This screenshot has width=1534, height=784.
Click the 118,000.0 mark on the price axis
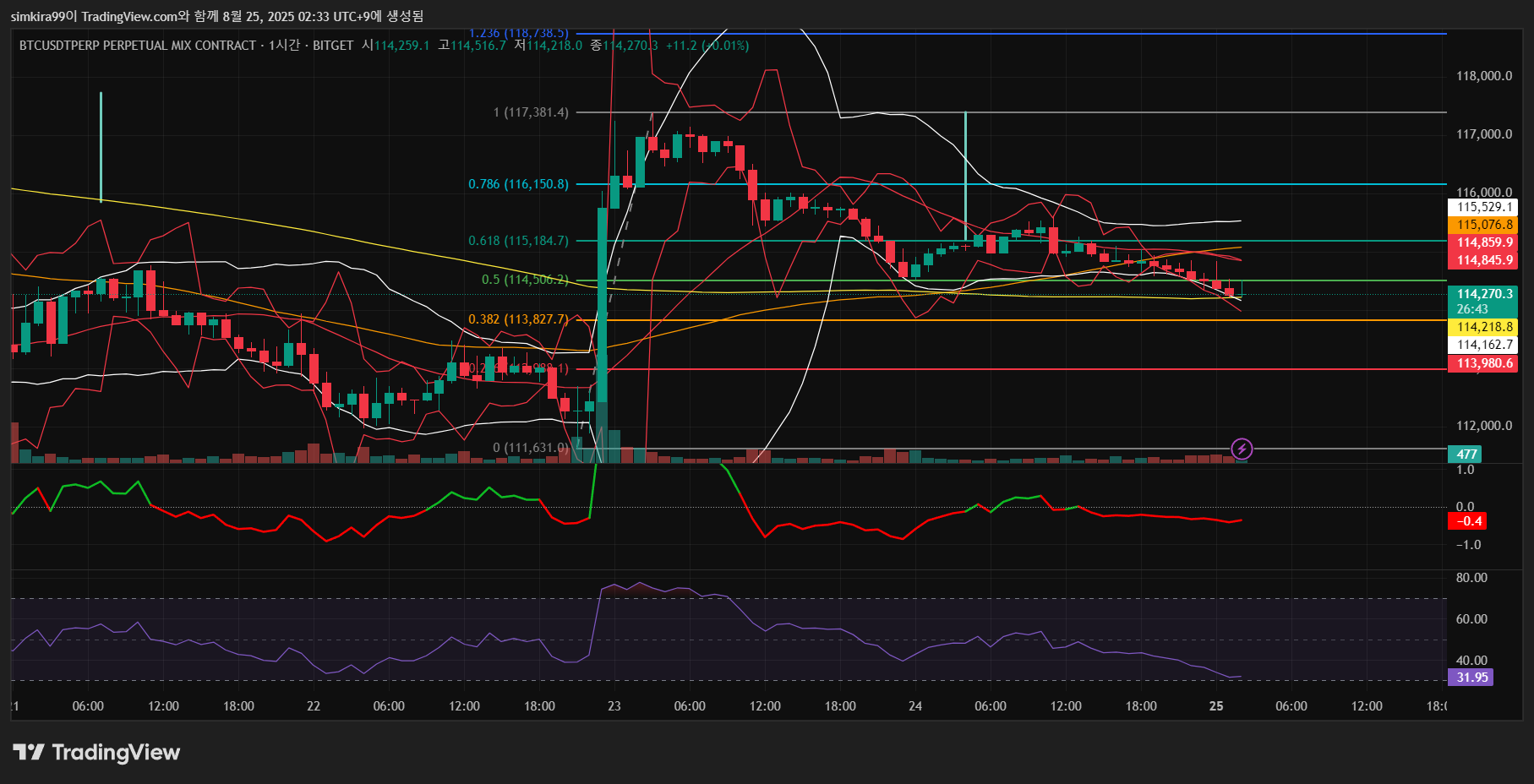coord(1483,76)
